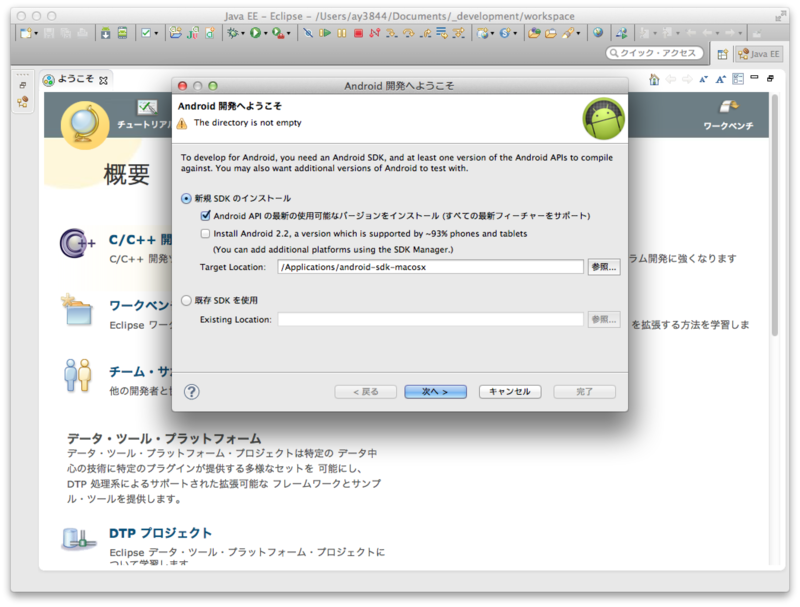Open the Android SDK Manager from the toolbar
Viewport: 800px width, 607px height.
107,35
